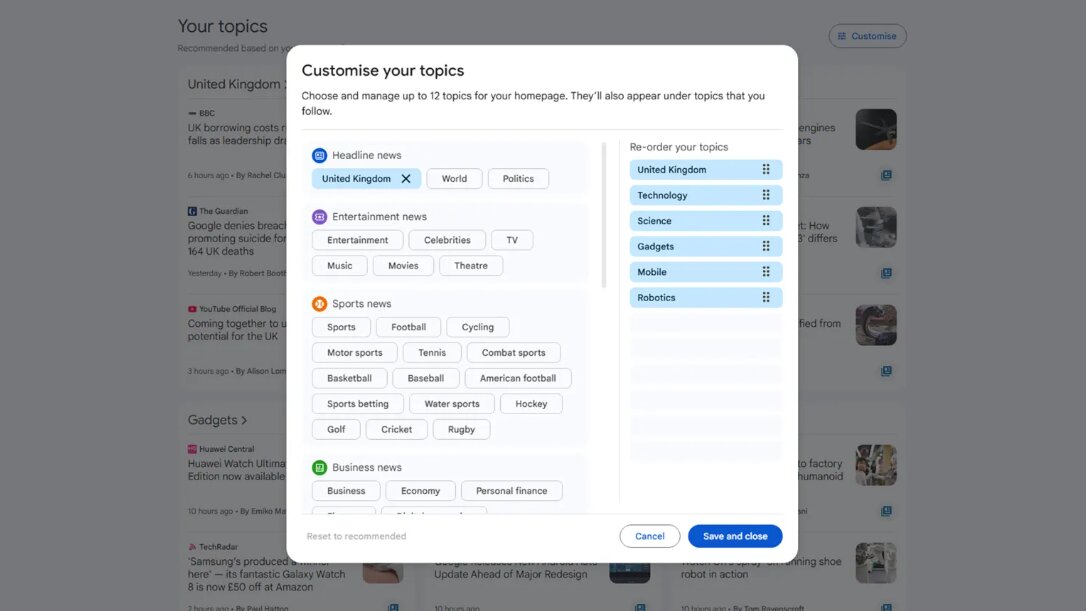1086x611 pixels.
Task: Enable the Movies topic chip
Action: [x=403, y=266]
